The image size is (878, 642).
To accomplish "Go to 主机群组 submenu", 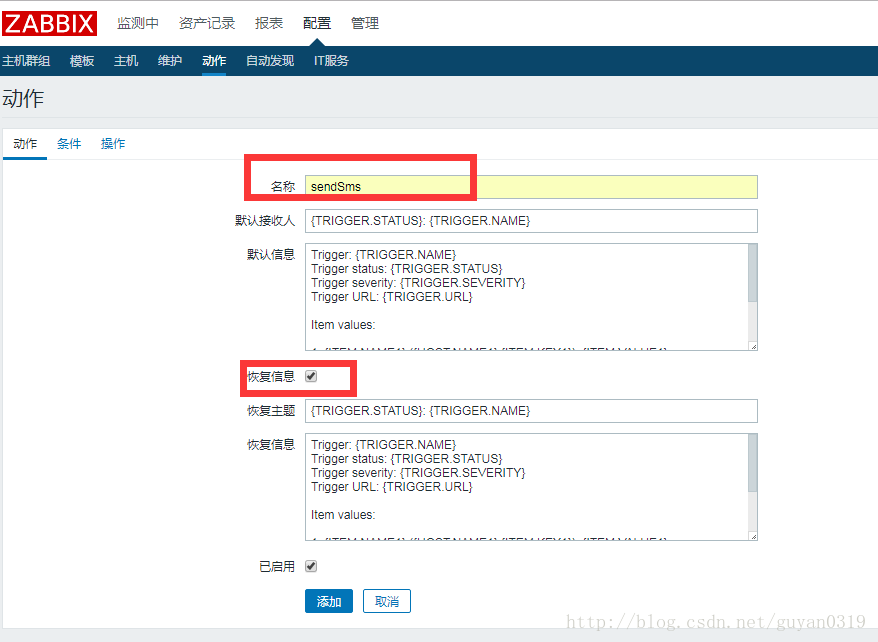I will click(x=26, y=60).
